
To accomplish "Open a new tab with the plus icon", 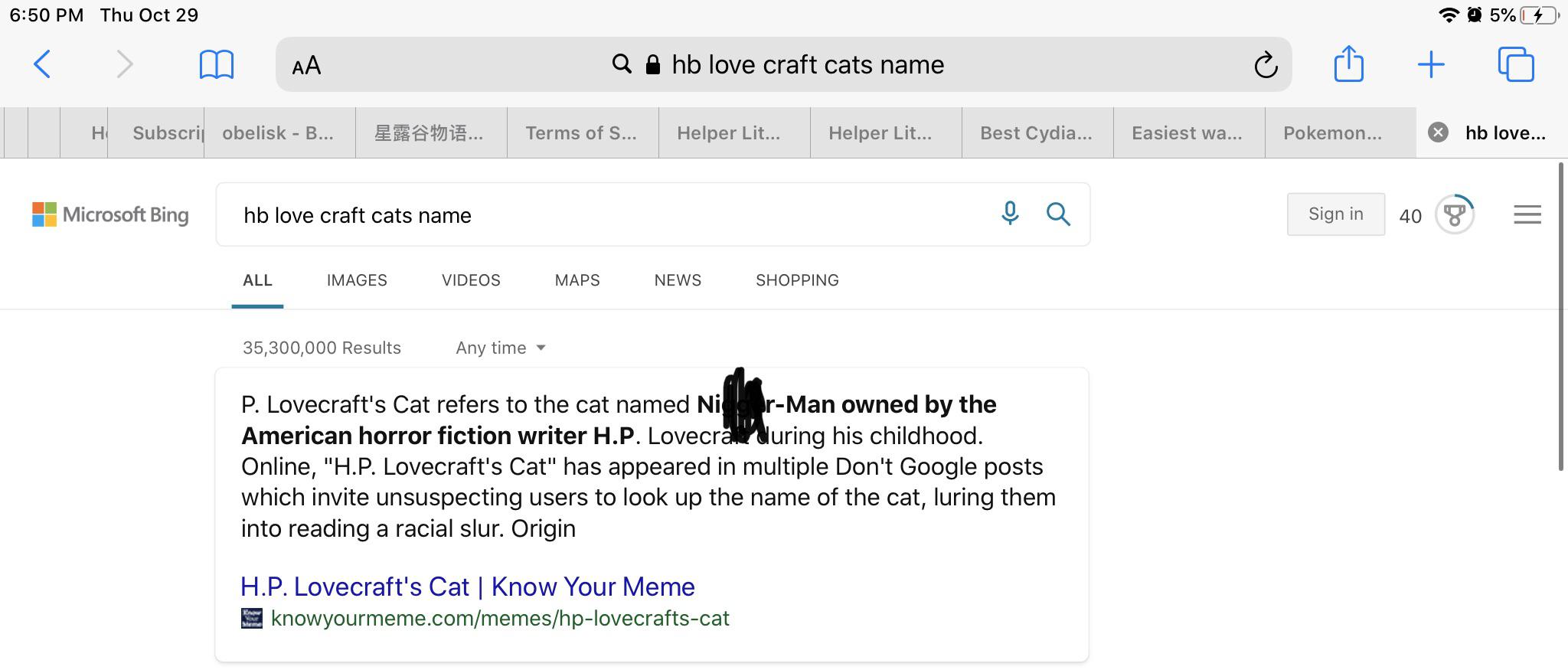I will pos(1432,64).
